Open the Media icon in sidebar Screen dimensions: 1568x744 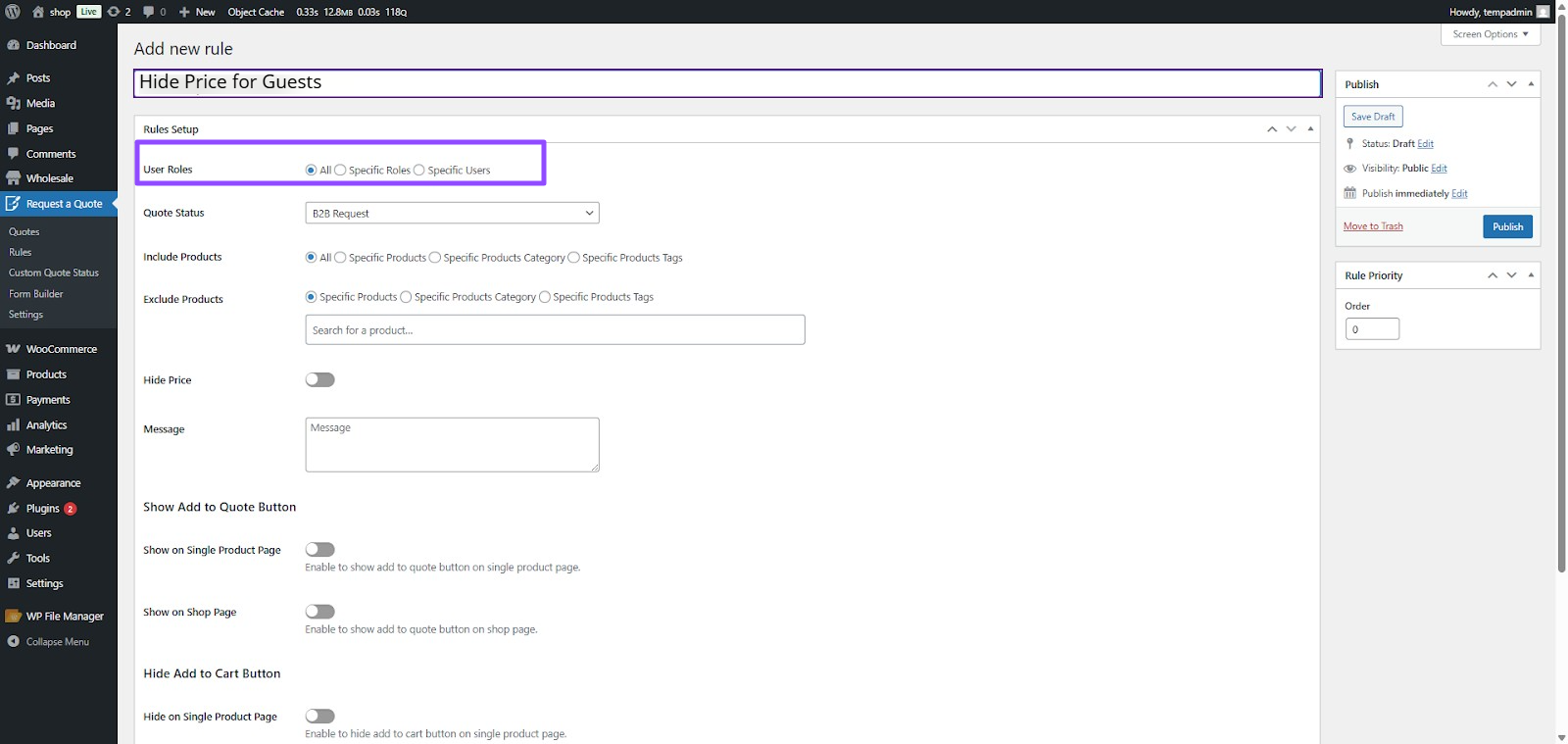(13, 103)
